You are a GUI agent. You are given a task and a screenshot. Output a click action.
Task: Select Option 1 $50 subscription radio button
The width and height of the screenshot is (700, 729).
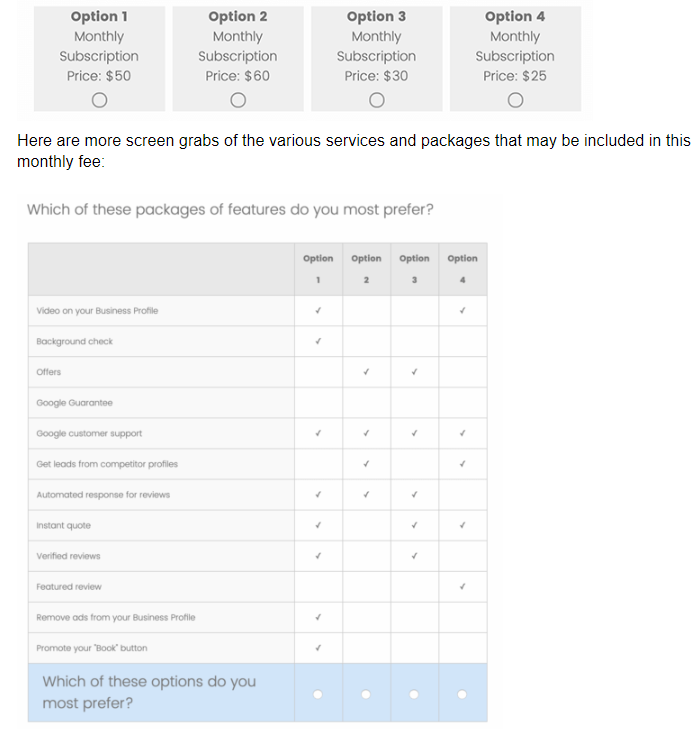click(x=98, y=100)
